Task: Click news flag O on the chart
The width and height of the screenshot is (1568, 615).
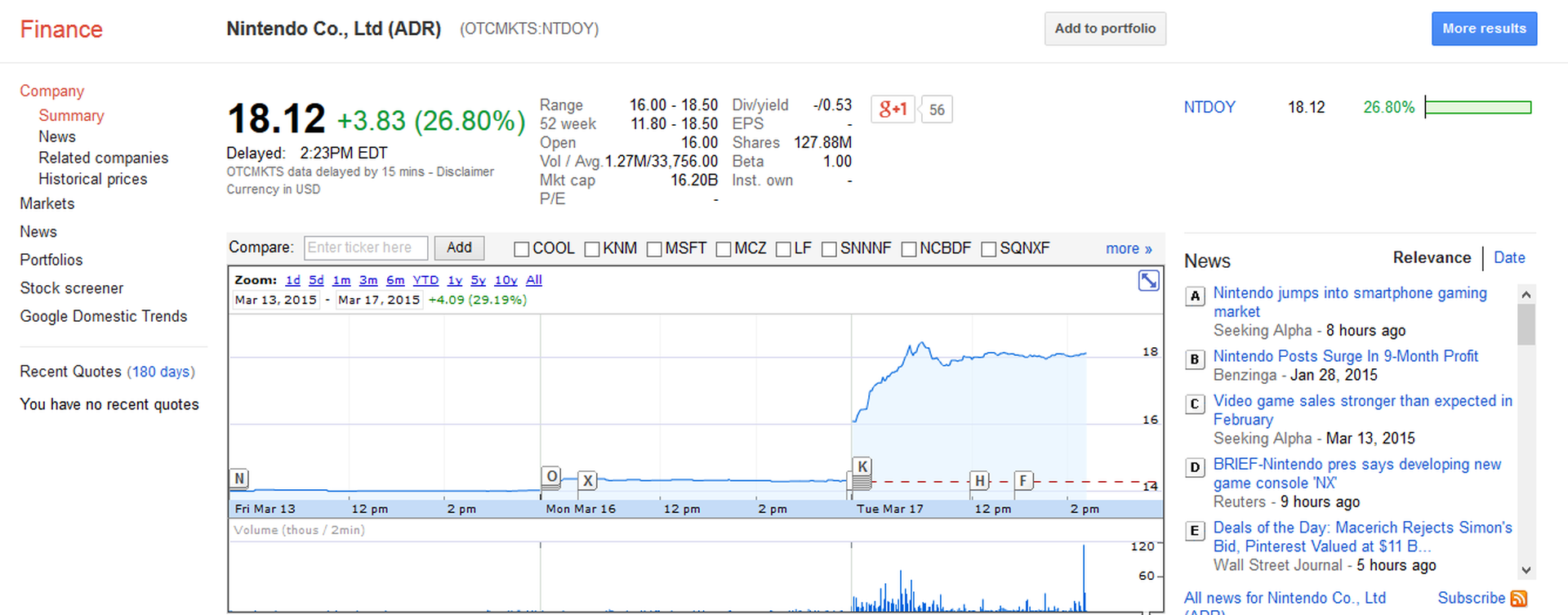Action: tap(551, 476)
